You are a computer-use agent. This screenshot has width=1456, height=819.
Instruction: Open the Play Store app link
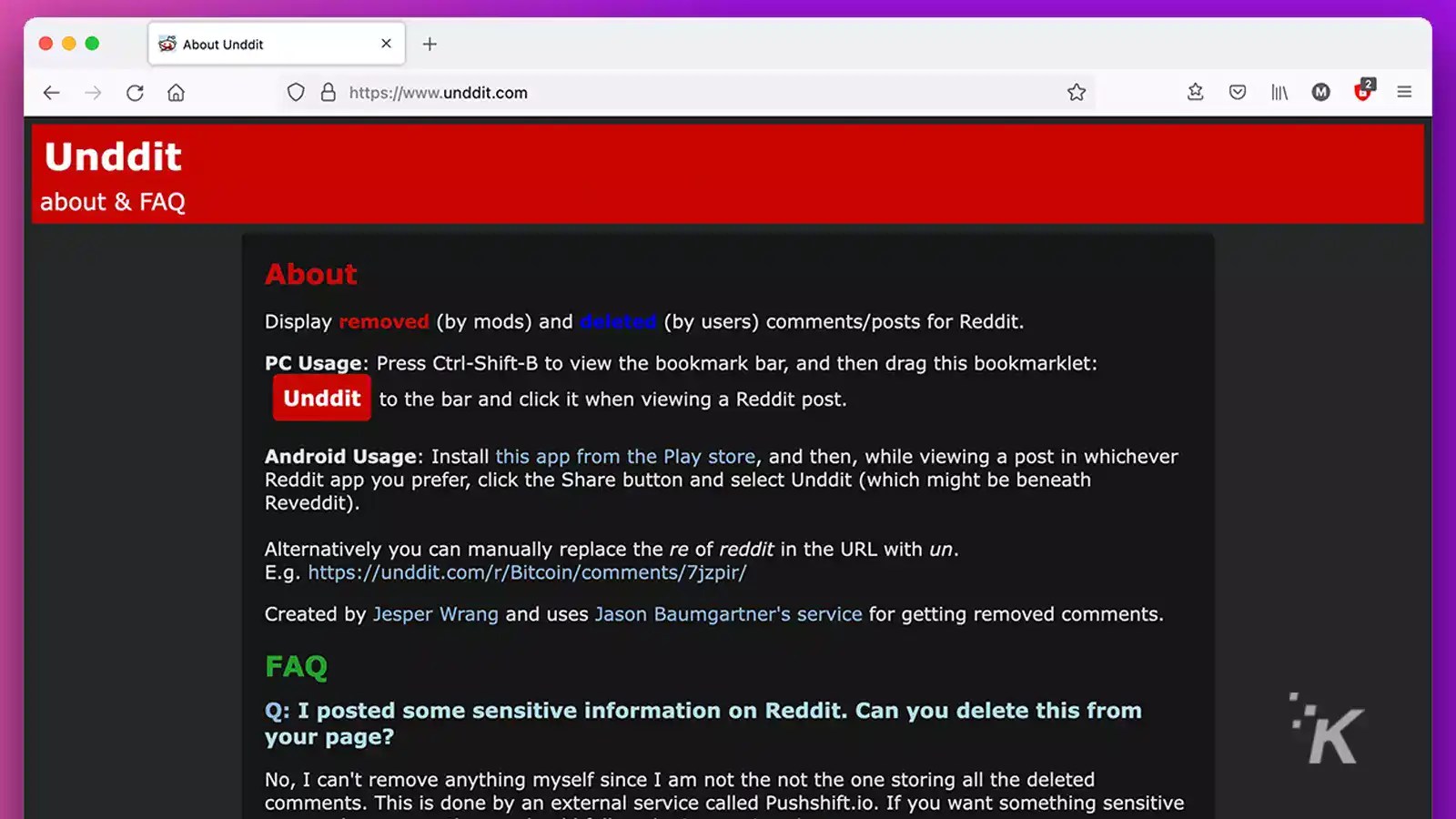pyautogui.click(x=625, y=456)
